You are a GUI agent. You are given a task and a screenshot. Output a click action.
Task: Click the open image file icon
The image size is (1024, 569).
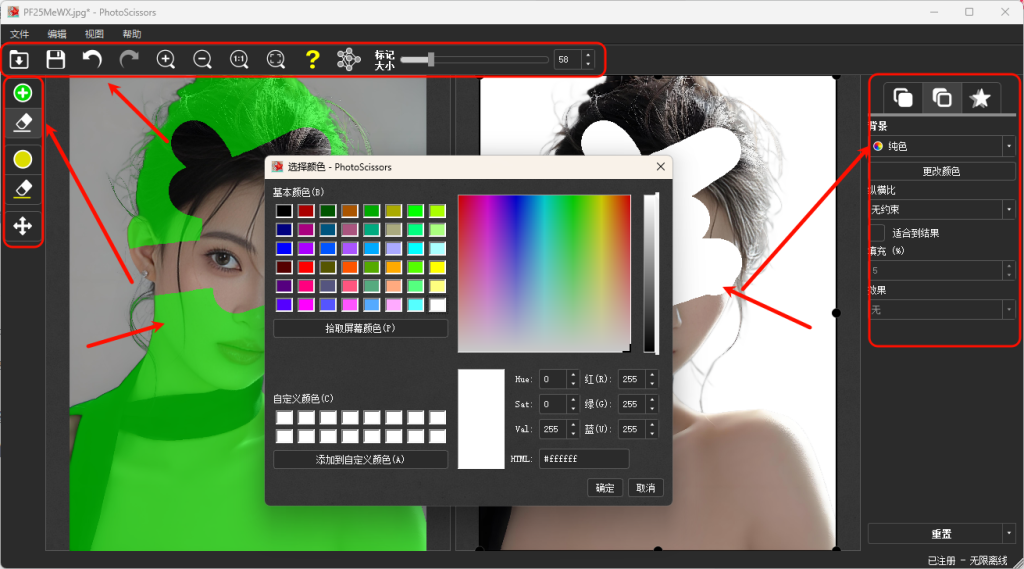19,60
